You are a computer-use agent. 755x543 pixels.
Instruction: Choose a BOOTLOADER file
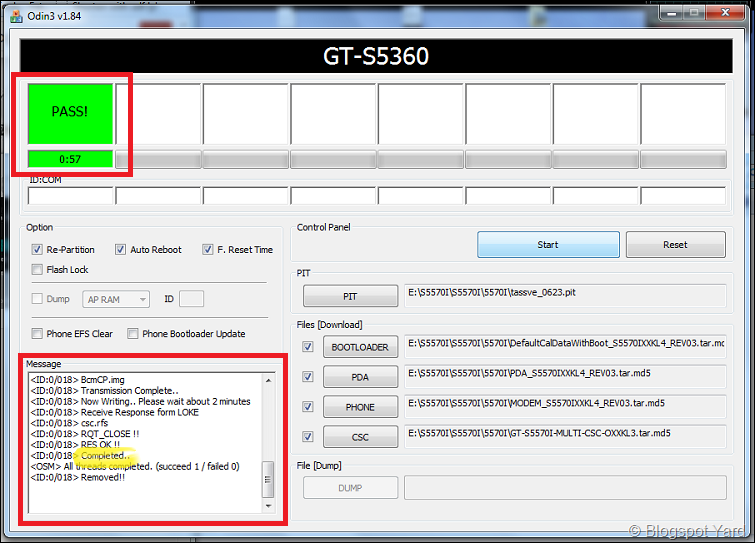361,347
